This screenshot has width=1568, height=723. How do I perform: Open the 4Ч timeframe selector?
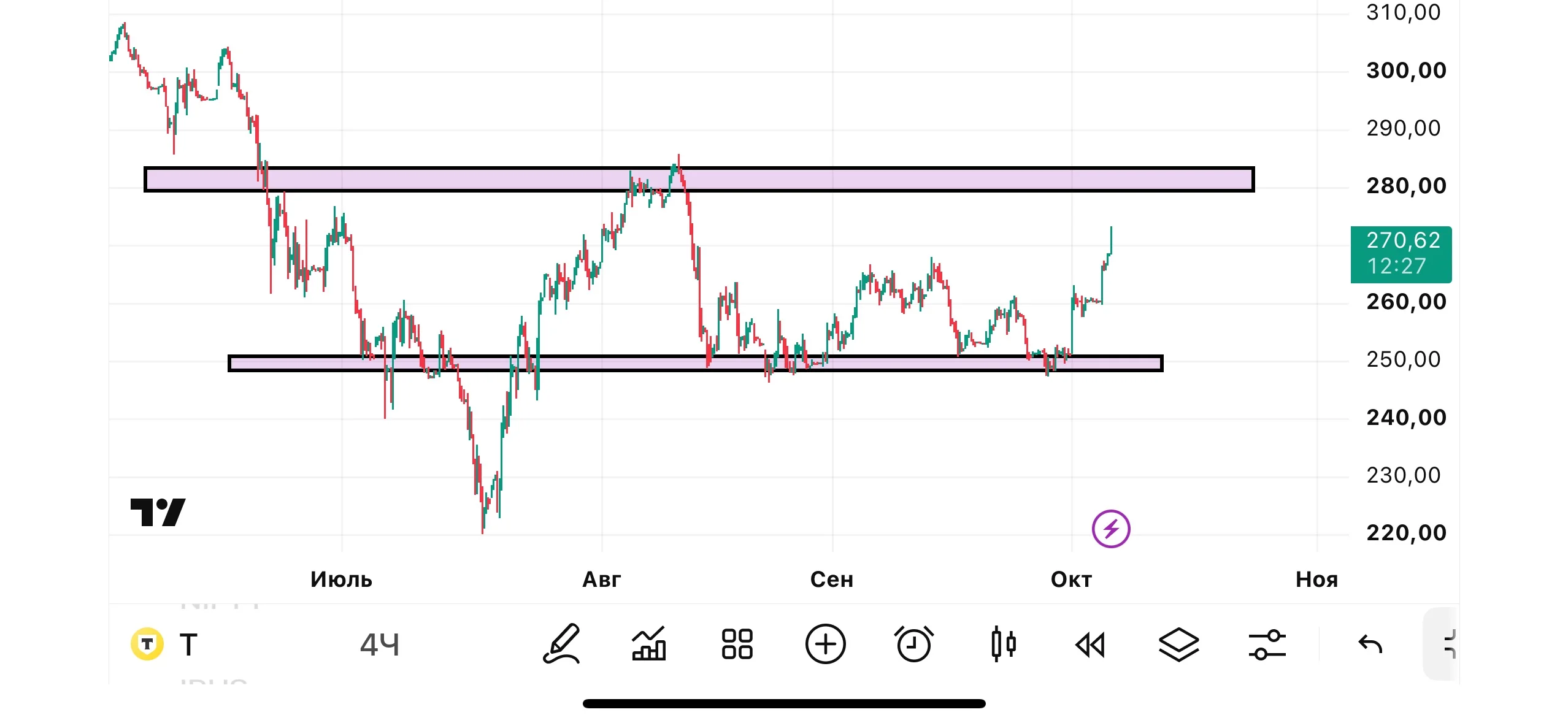380,645
